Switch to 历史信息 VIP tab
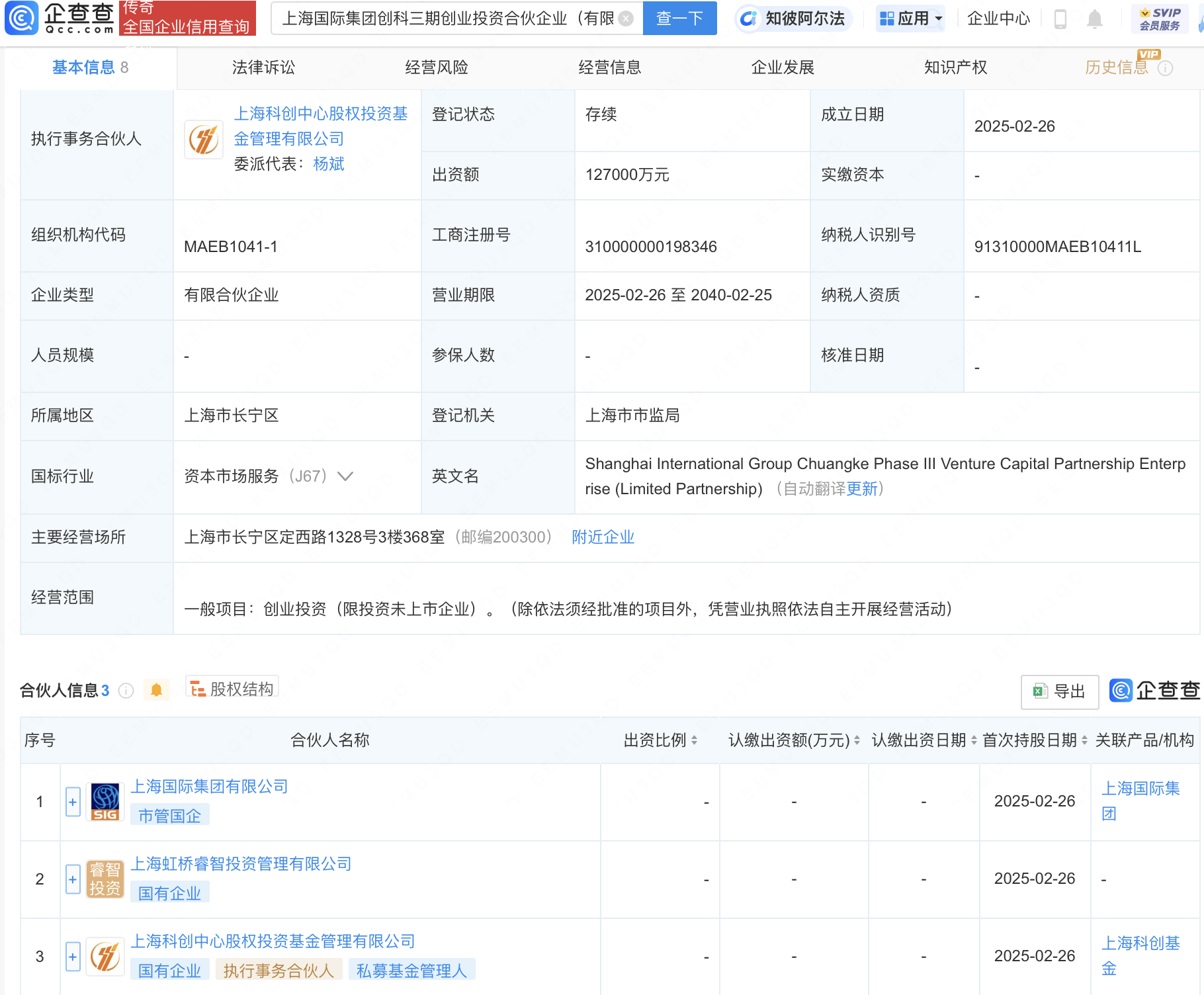Screen dimensions: 1204x995 [1117, 67]
